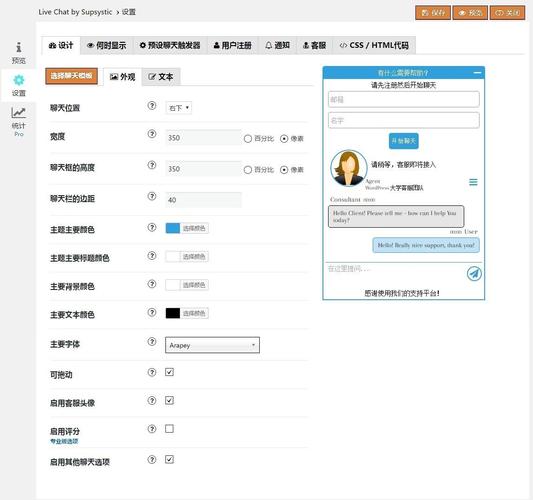This screenshot has height=500, width=533.
Task: Open the 聊天位置 右下 dropdown
Action: 178,108
